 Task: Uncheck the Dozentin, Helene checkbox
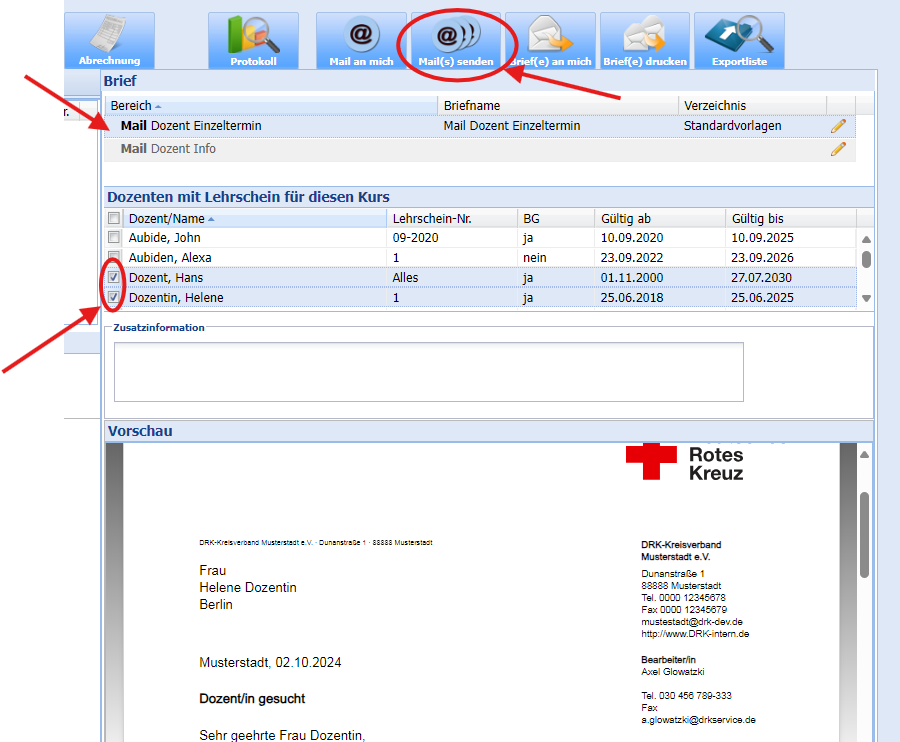click(x=114, y=298)
